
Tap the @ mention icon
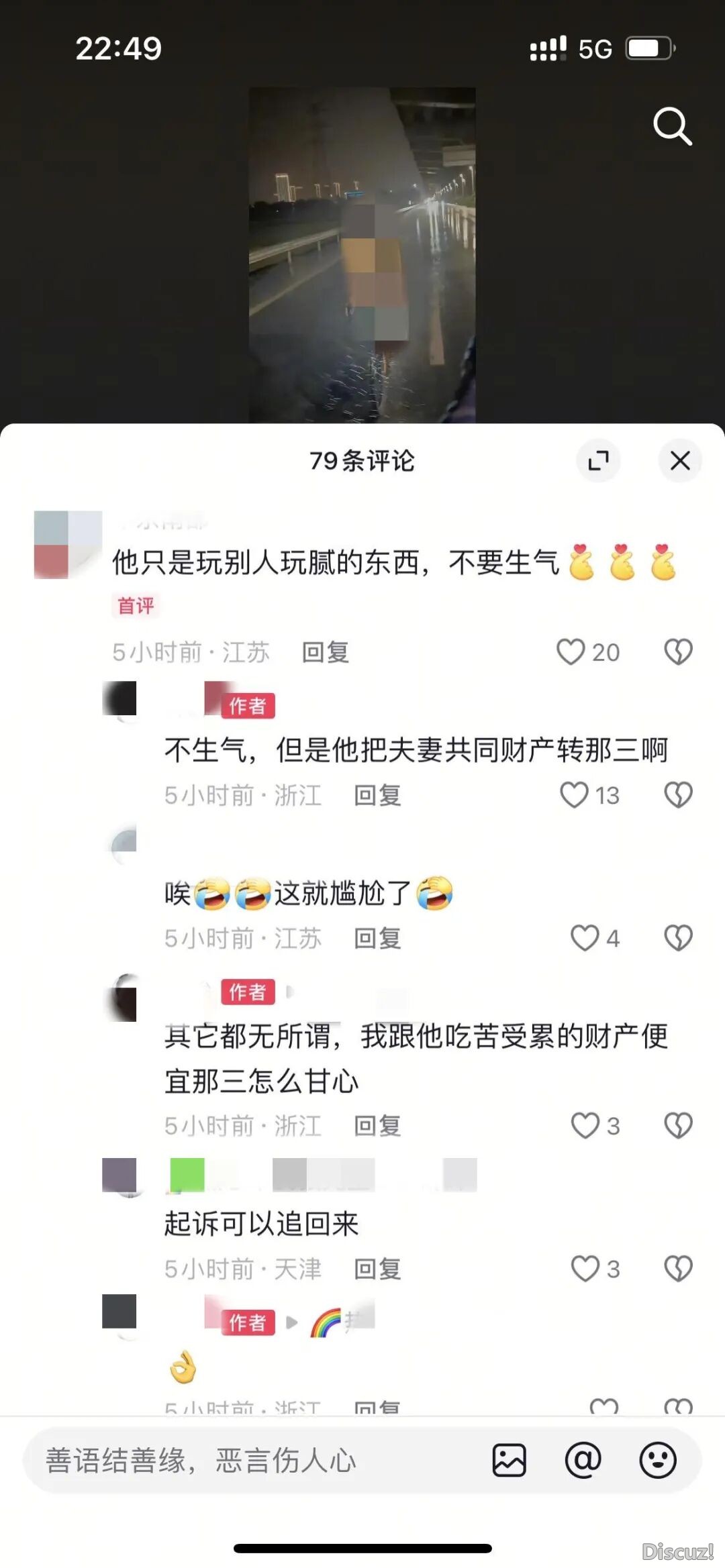click(x=583, y=1461)
